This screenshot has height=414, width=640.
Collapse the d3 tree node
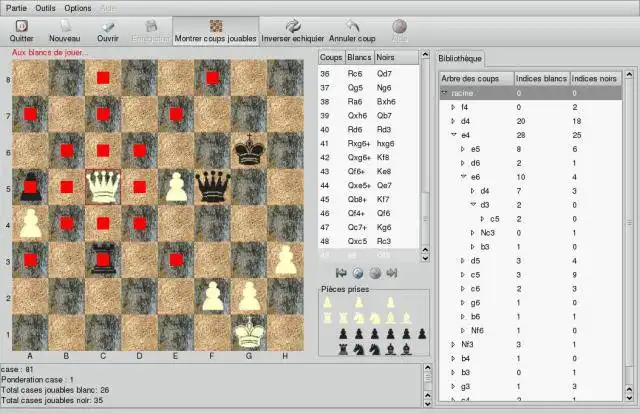click(x=473, y=205)
